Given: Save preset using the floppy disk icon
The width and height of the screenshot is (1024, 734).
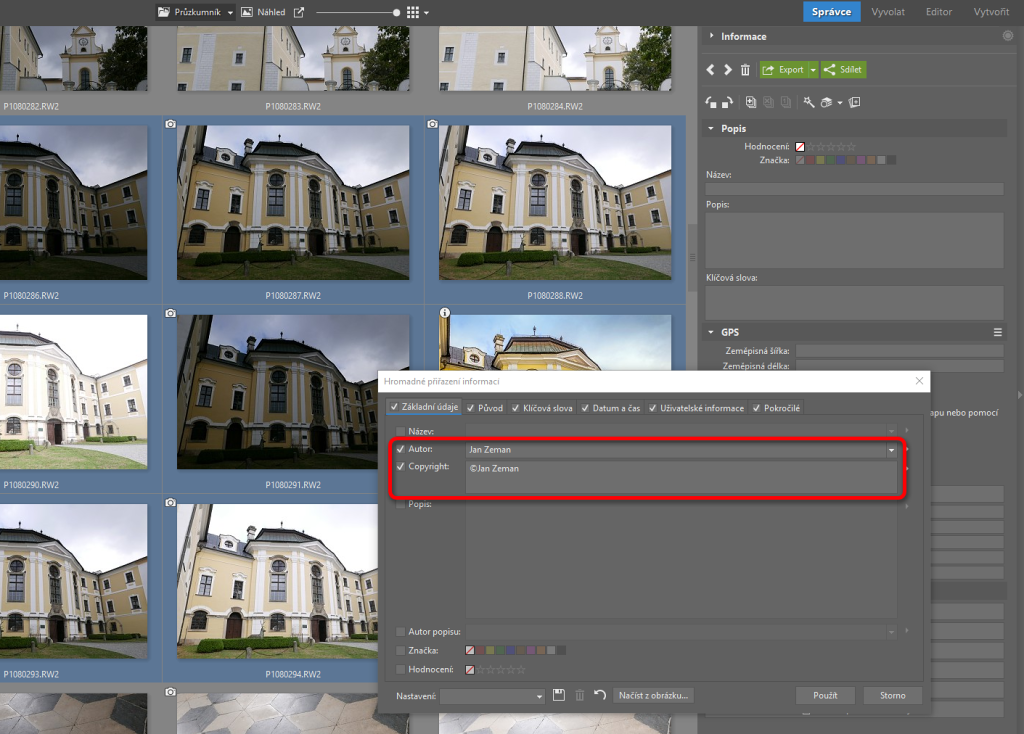Looking at the screenshot, I should coord(559,695).
